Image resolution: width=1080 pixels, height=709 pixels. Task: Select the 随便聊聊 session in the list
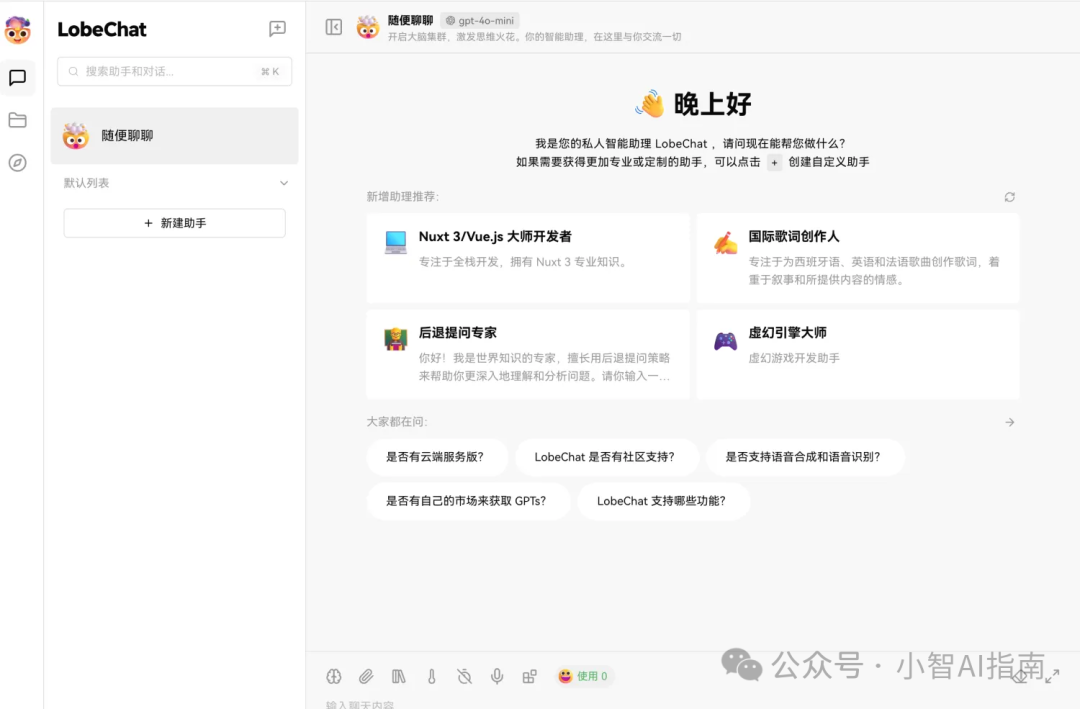175,136
